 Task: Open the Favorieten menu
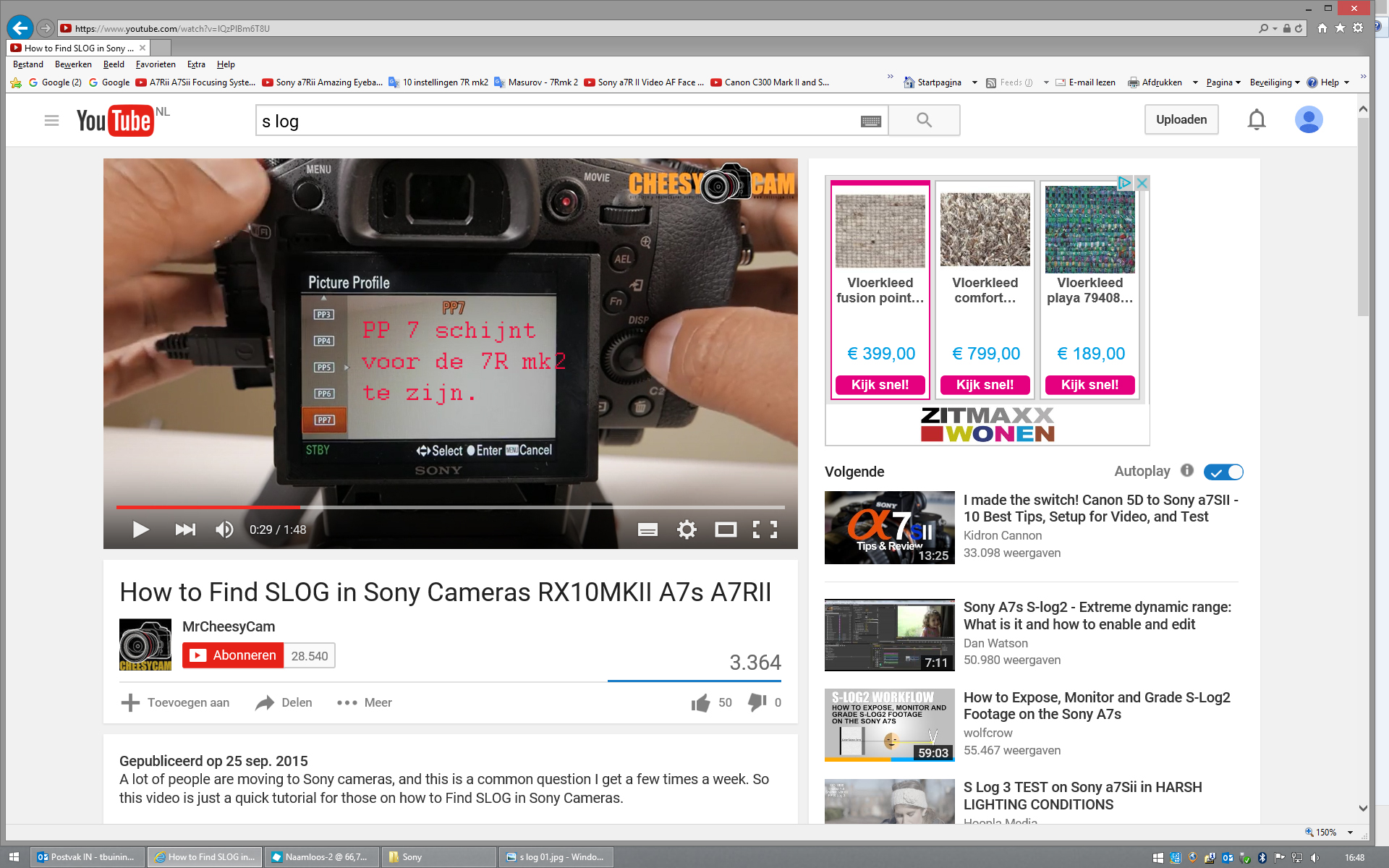tap(156, 64)
